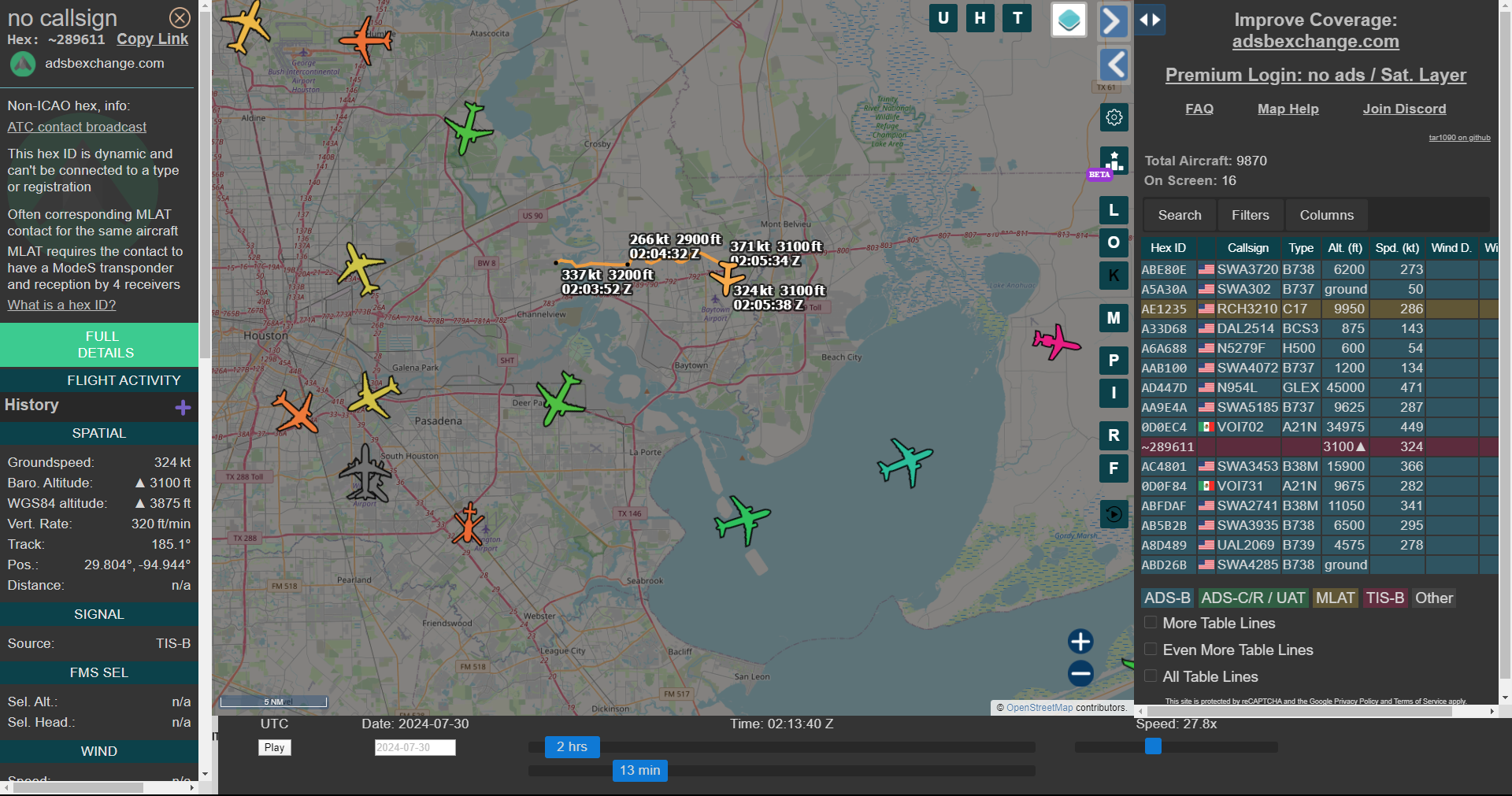Screen dimensions: 1512x796
Task: Sort table by Alt. (ft) column
Action: [x=1345, y=248]
